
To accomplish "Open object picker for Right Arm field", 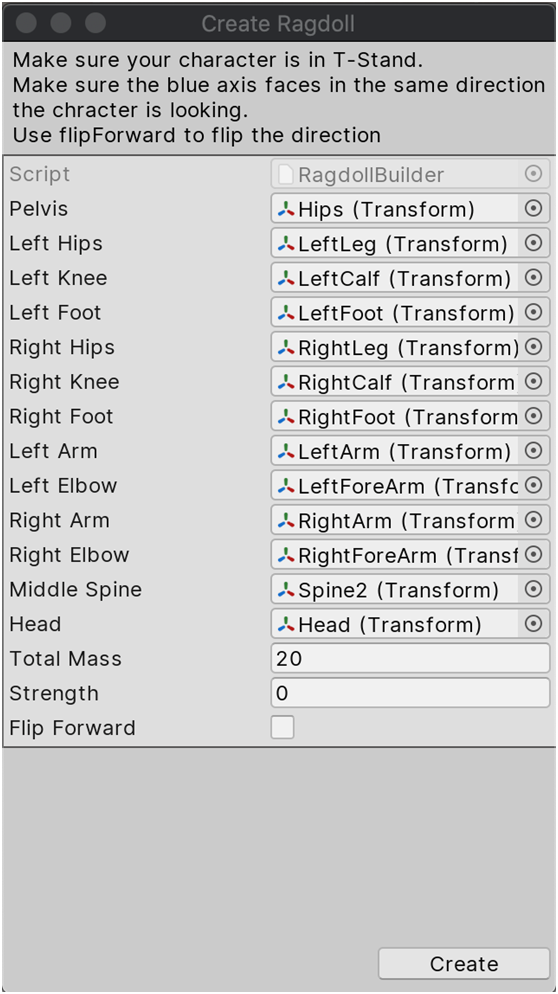I will click(534, 520).
